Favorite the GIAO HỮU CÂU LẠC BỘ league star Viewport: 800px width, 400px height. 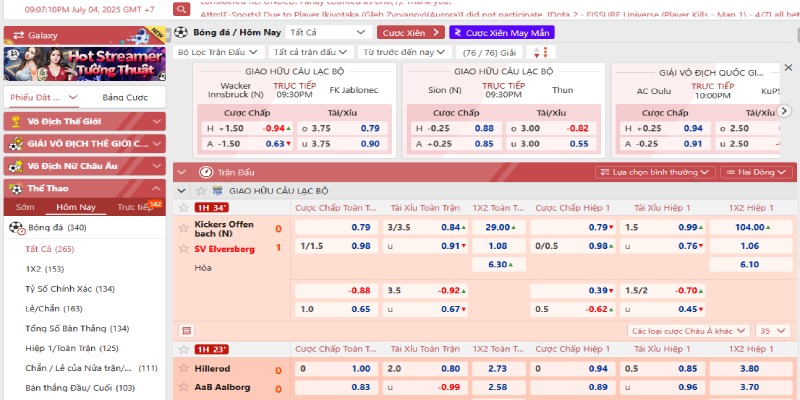[x=201, y=191]
